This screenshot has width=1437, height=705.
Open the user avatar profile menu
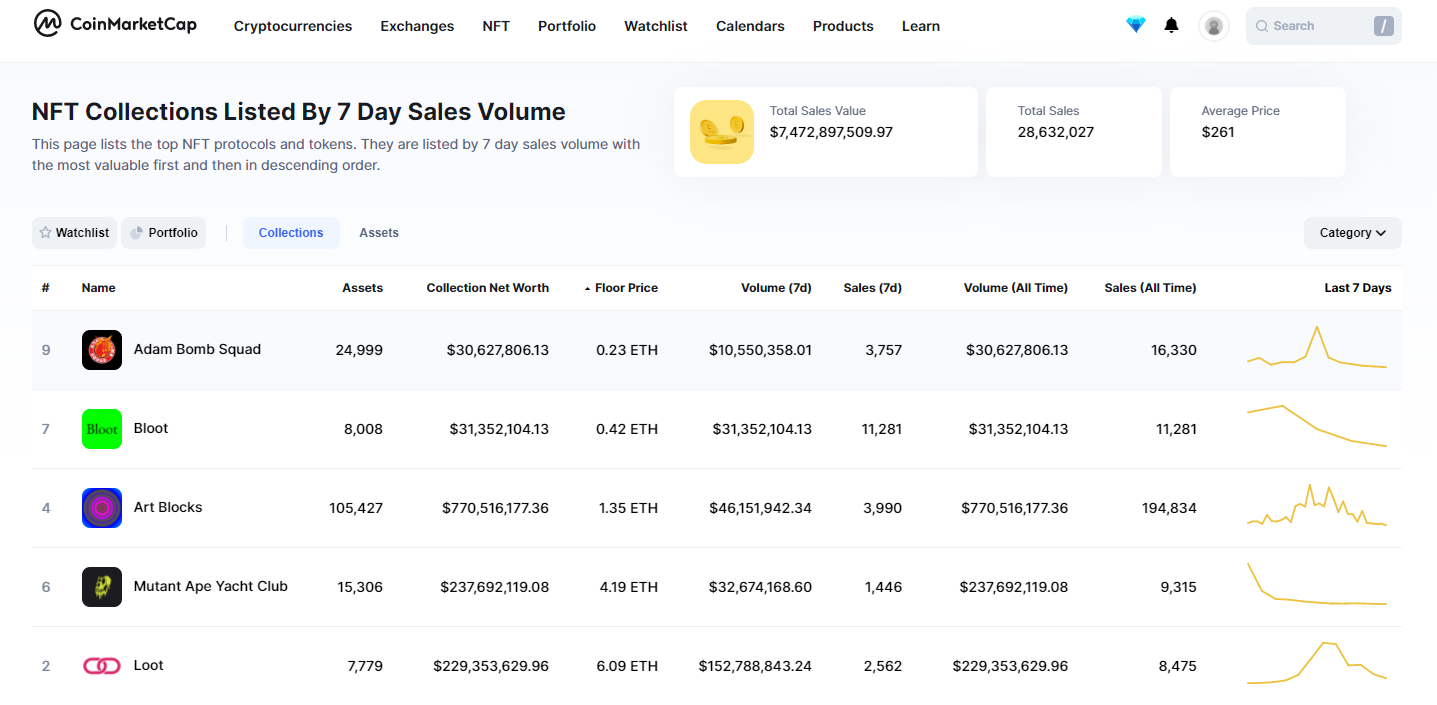click(x=1213, y=26)
